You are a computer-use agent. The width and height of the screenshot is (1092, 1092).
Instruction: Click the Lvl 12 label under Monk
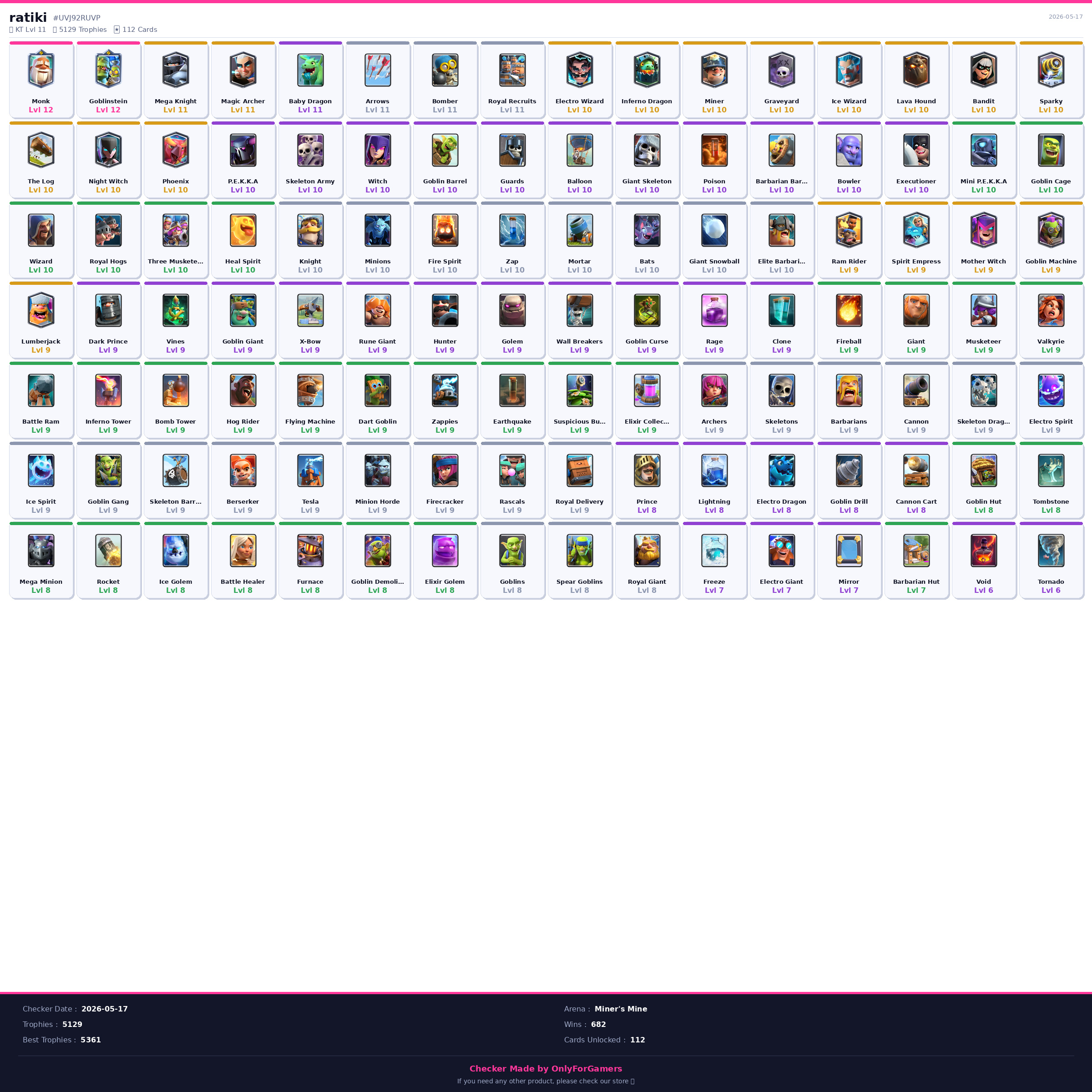[41, 110]
